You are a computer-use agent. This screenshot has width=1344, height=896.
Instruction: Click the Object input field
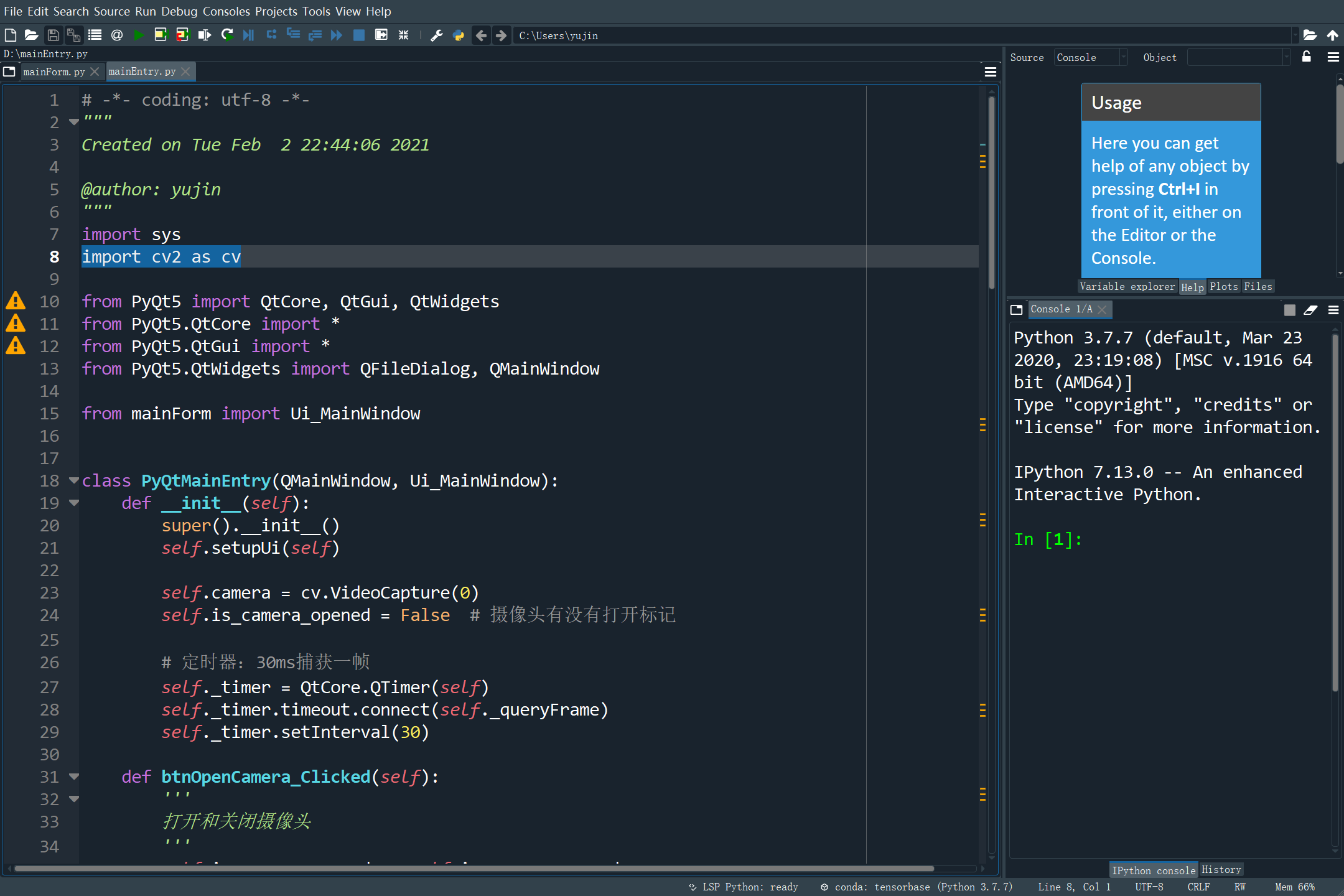pyautogui.click(x=1234, y=57)
